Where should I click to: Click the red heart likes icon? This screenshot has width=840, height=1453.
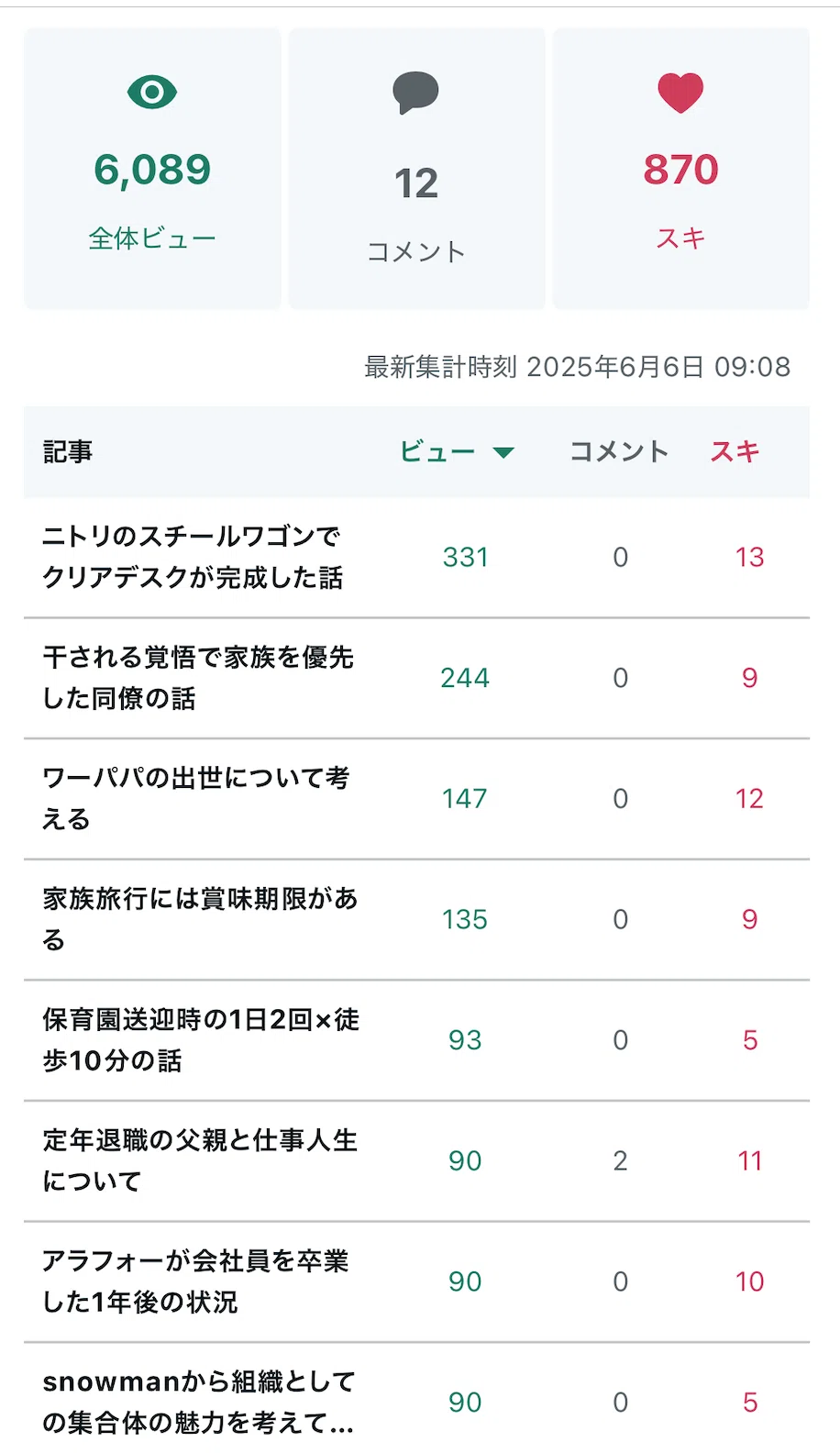(680, 93)
